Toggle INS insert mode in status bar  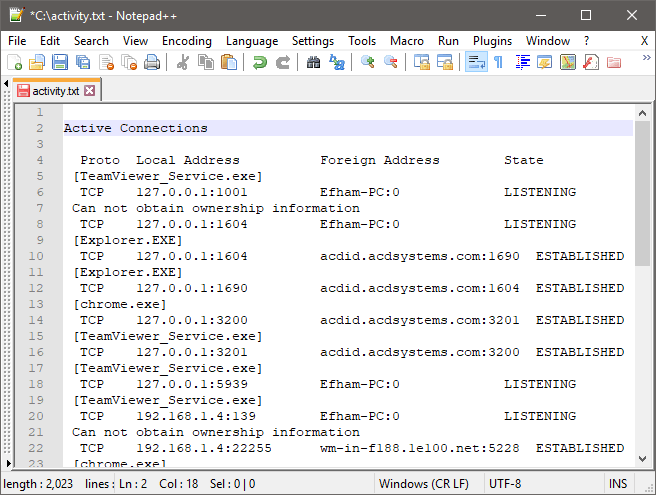tap(618, 484)
